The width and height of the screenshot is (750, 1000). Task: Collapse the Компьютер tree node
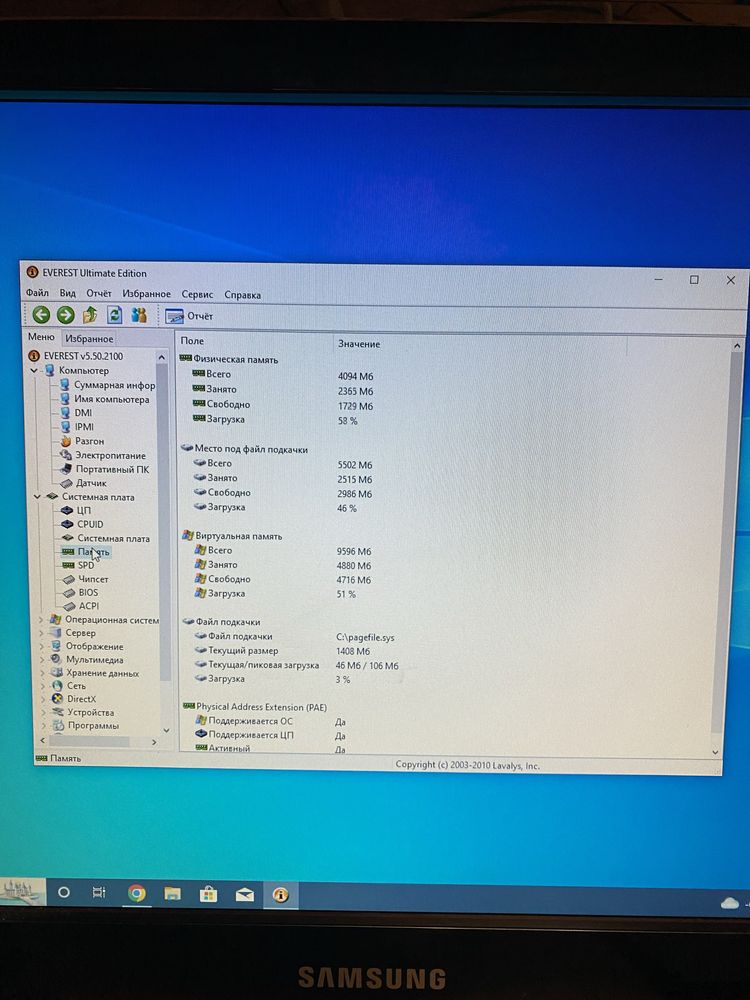[x=34, y=371]
